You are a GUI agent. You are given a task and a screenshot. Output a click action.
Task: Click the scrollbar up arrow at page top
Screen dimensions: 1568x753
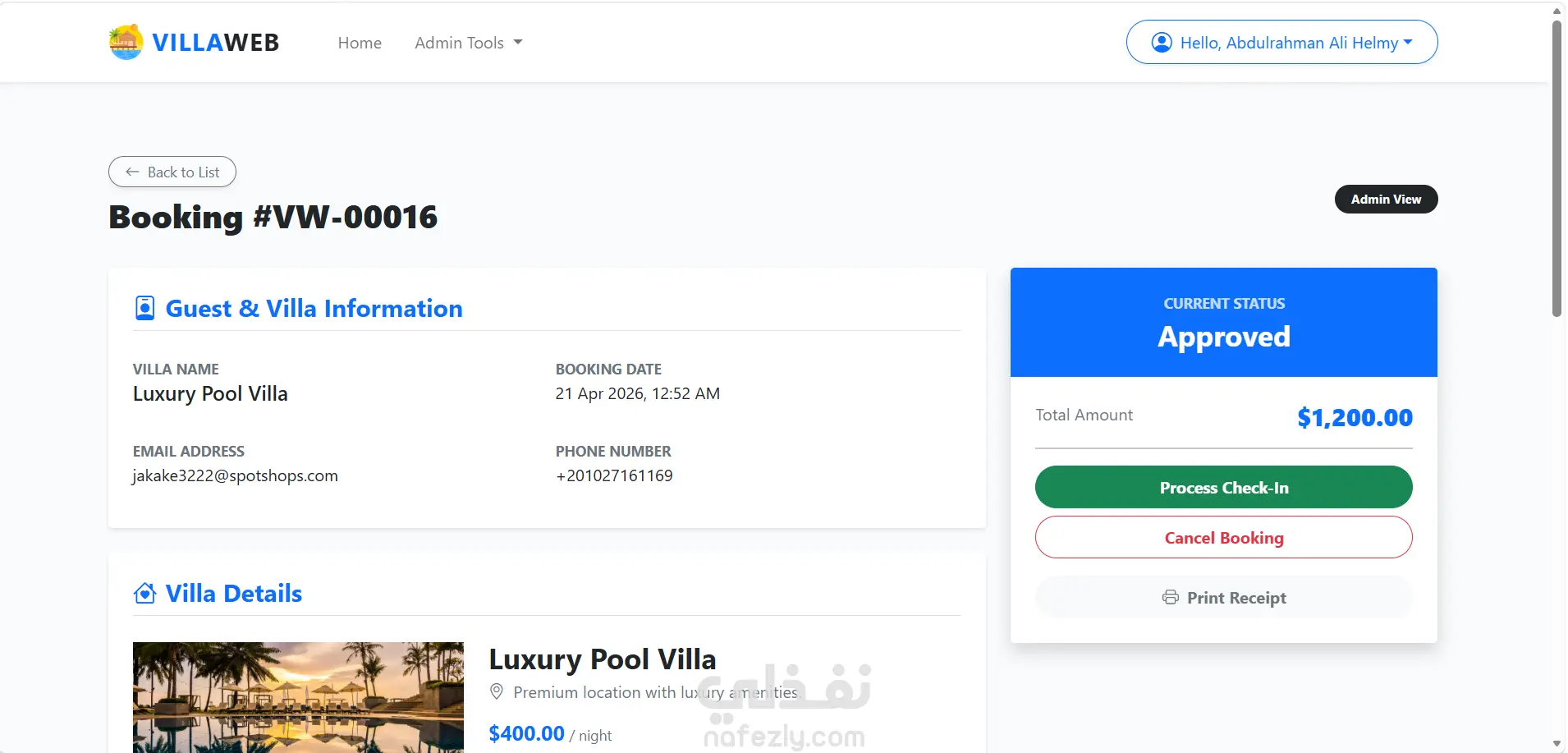click(x=1557, y=10)
